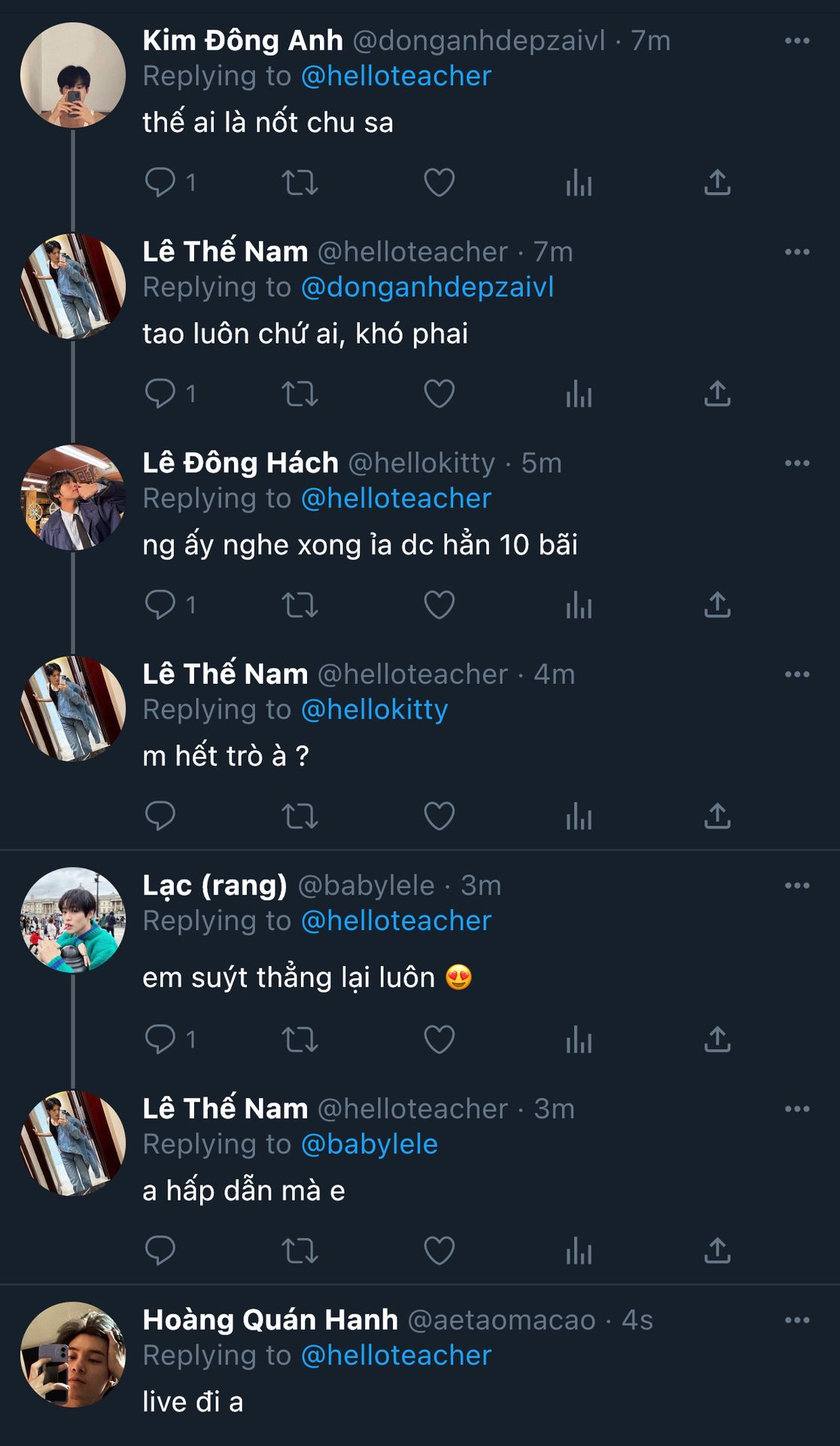Share the 'm hết trò à ?' tweet
Image resolution: width=840 pixels, height=1446 pixels.
click(717, 816)
